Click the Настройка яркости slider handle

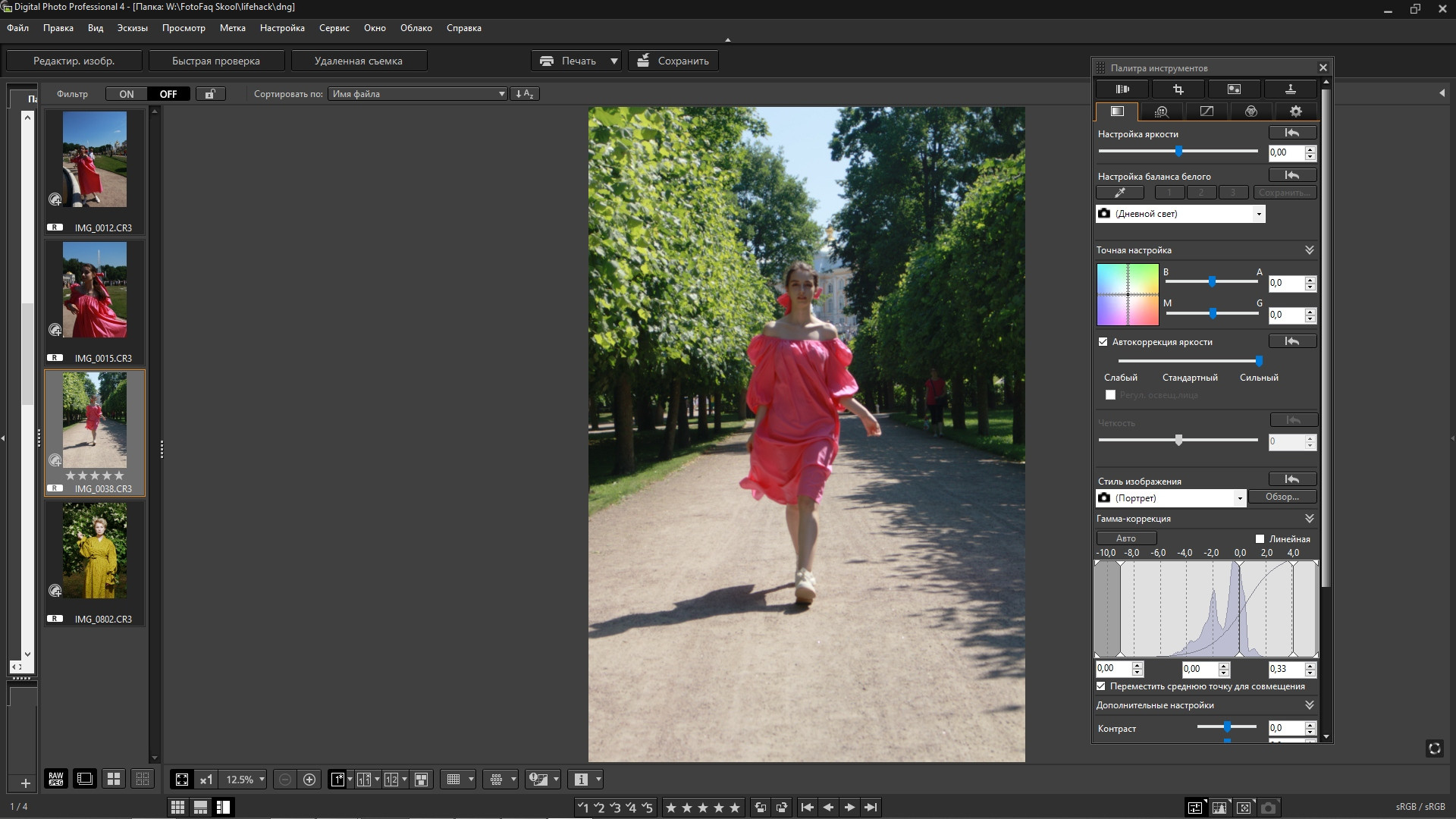pos(1178,152)
